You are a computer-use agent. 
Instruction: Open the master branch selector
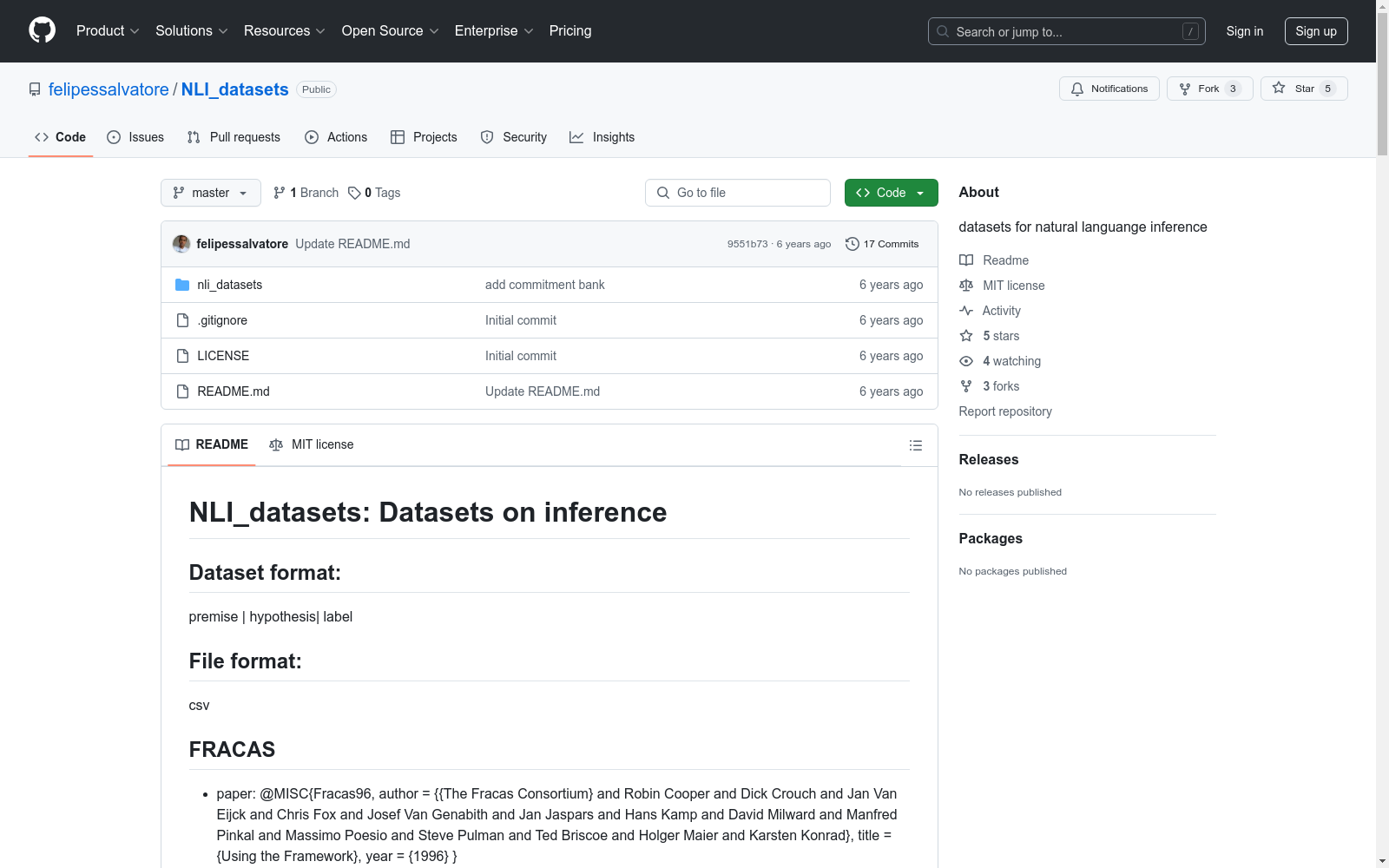[x=211, y=193]
